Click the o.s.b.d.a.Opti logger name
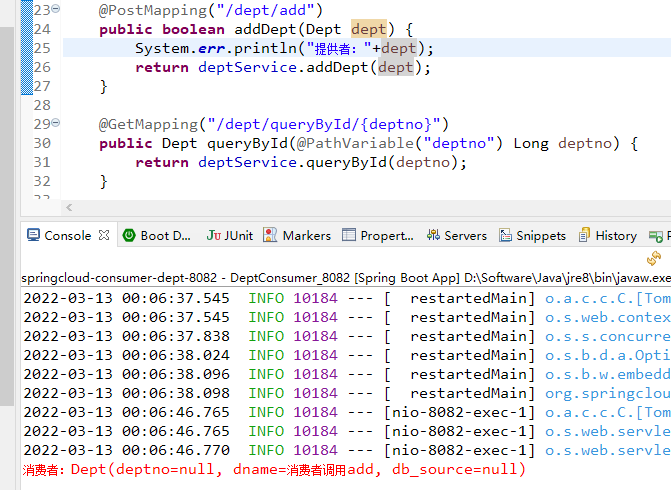The width and height of the screenshot is (671, 490). click(x=608, y=355)
